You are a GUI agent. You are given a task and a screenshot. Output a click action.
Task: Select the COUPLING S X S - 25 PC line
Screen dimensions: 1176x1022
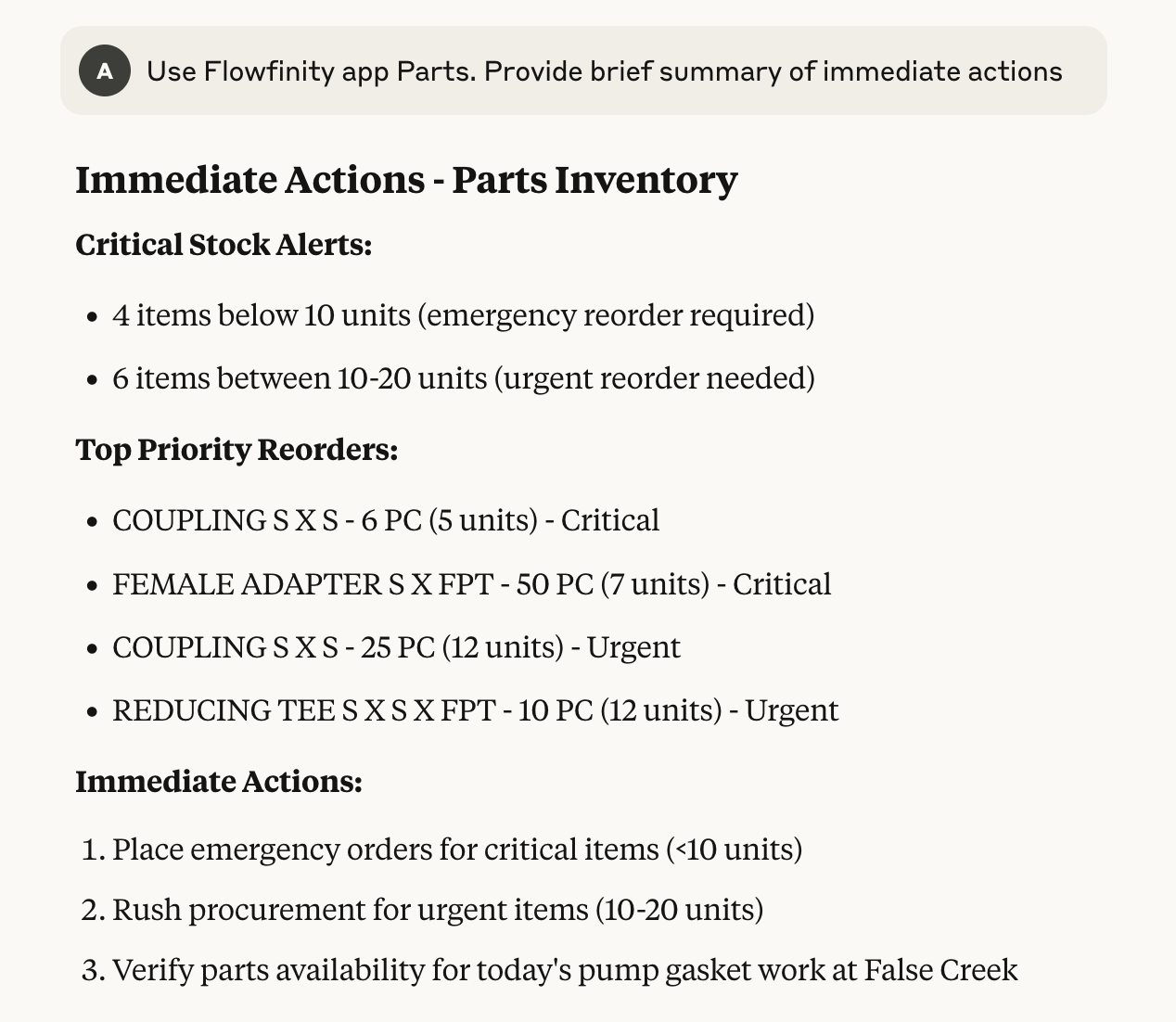396,647
